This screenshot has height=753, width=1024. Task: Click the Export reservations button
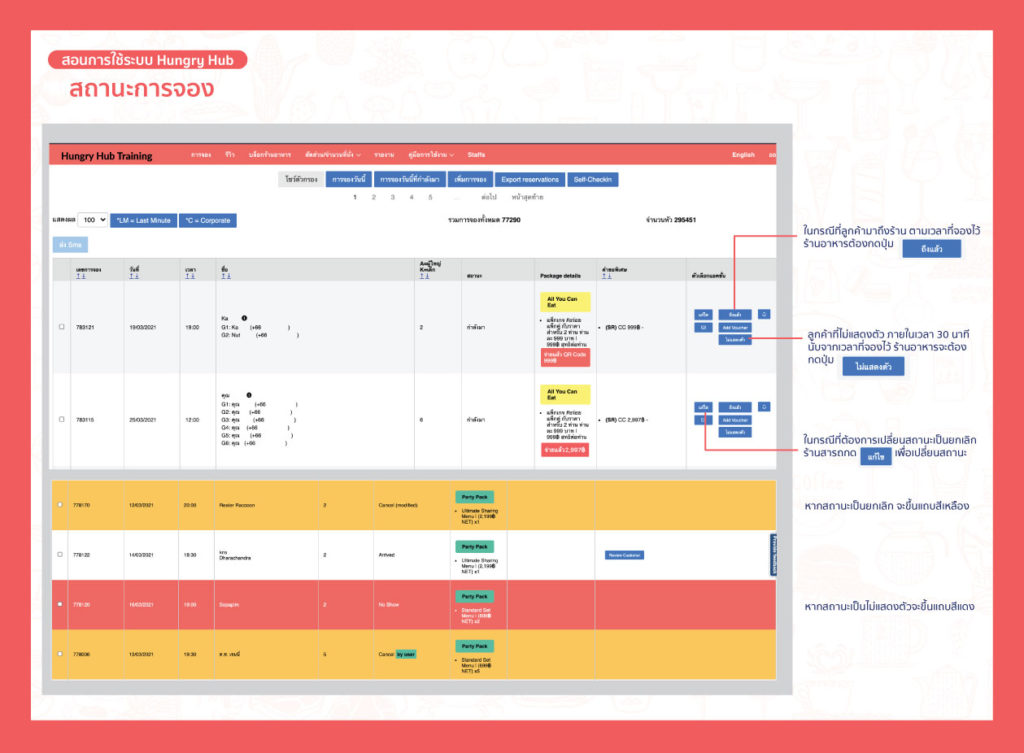(530, 180)
